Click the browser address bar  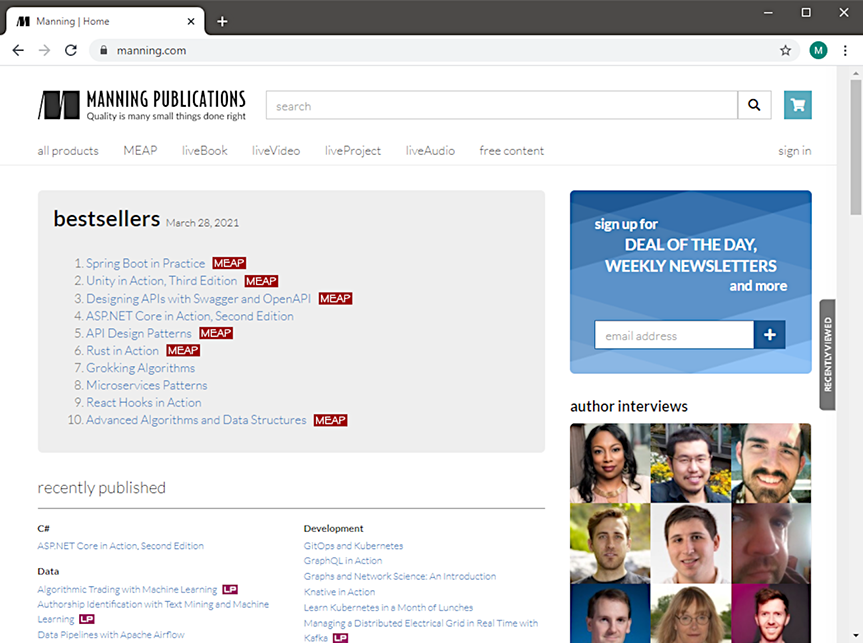[x=445, y=51]
